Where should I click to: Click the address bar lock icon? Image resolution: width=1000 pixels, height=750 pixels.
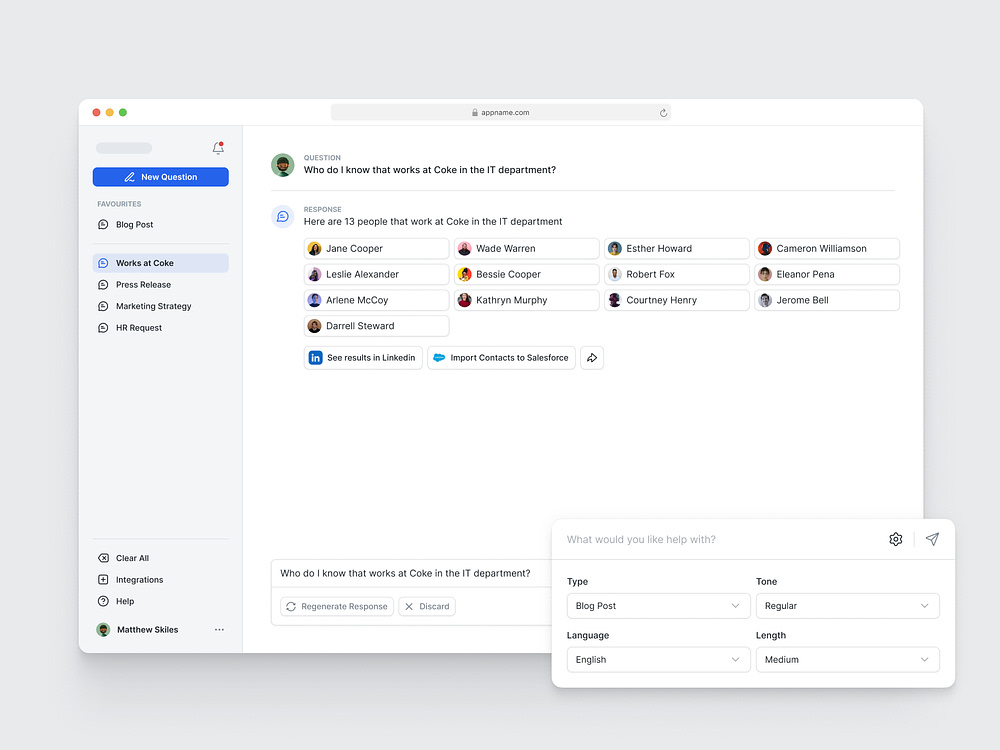474,112
